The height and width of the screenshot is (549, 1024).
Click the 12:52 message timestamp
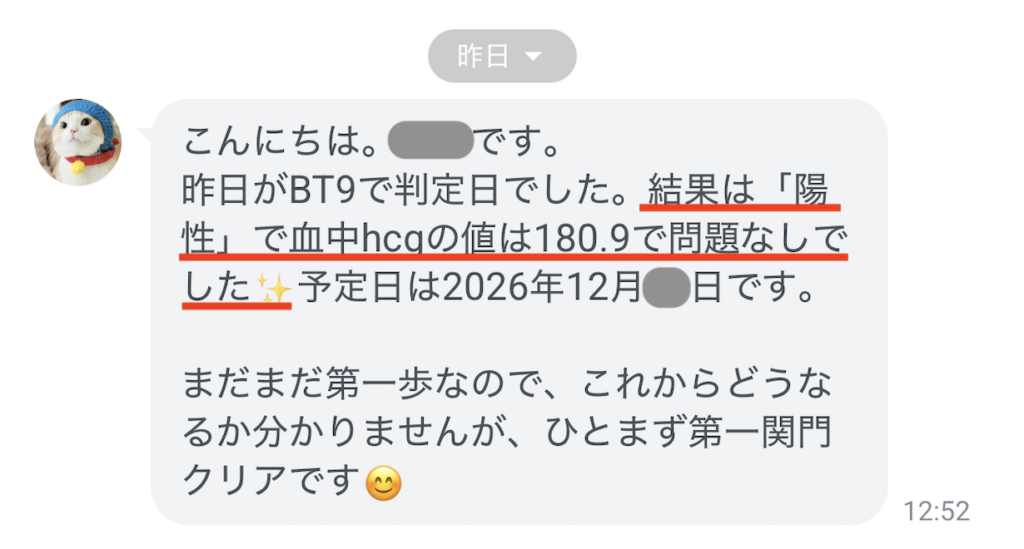936,510
